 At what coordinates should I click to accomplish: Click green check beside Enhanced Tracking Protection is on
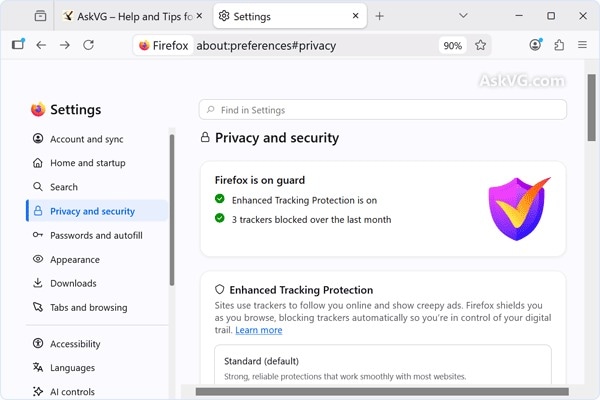tap(220, 199)
